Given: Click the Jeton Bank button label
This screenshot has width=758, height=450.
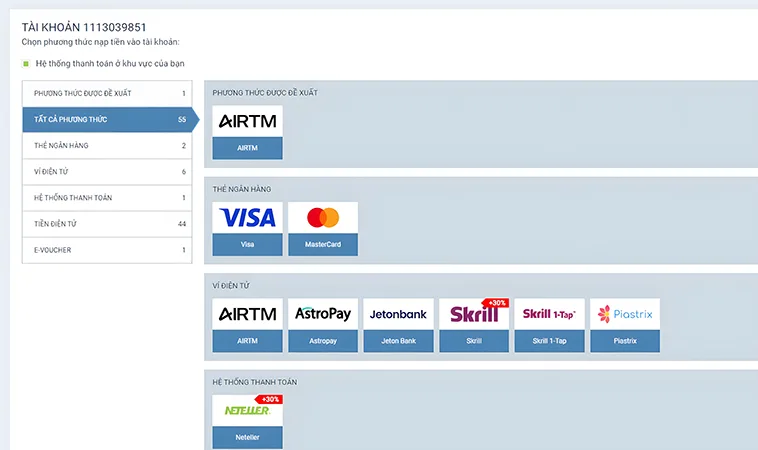Looking at the screenshot, I should (398, 341).
